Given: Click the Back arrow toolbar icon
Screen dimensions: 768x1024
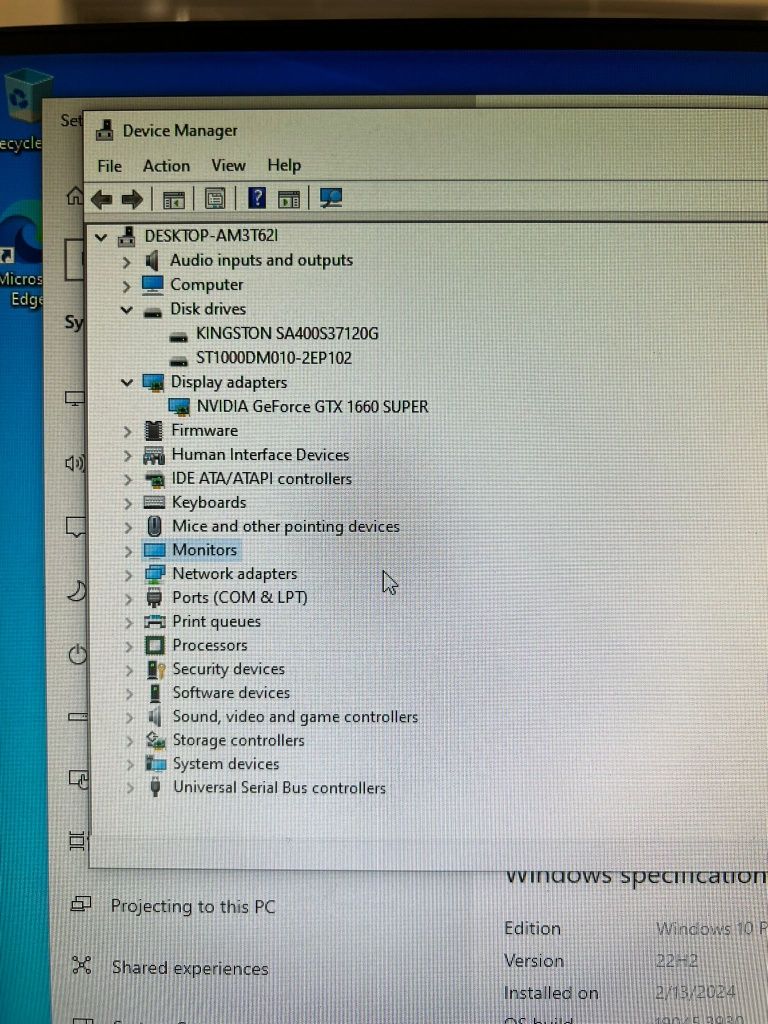Looking at the screenshot, I should tap(101, 199).
